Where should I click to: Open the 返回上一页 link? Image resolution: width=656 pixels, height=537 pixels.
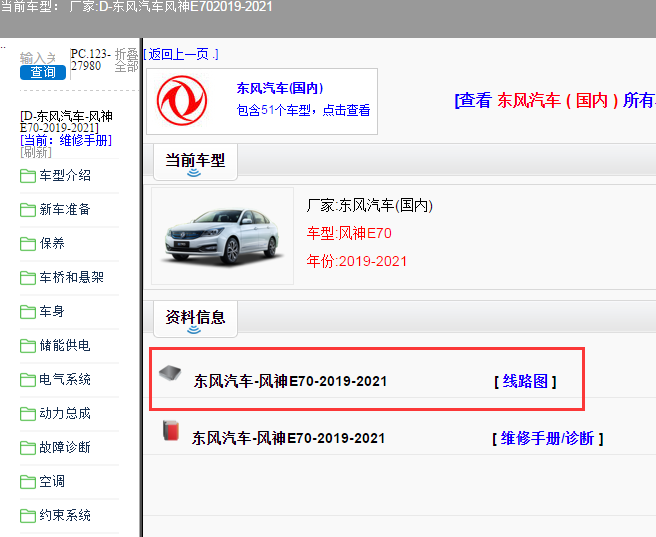tap(181, 54)
